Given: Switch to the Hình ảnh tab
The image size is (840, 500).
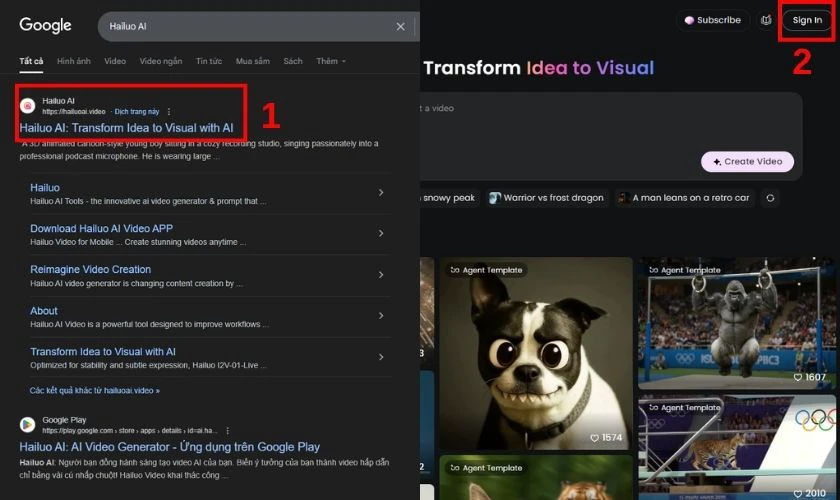Looking at the screenshot, I should coord(73,61).
